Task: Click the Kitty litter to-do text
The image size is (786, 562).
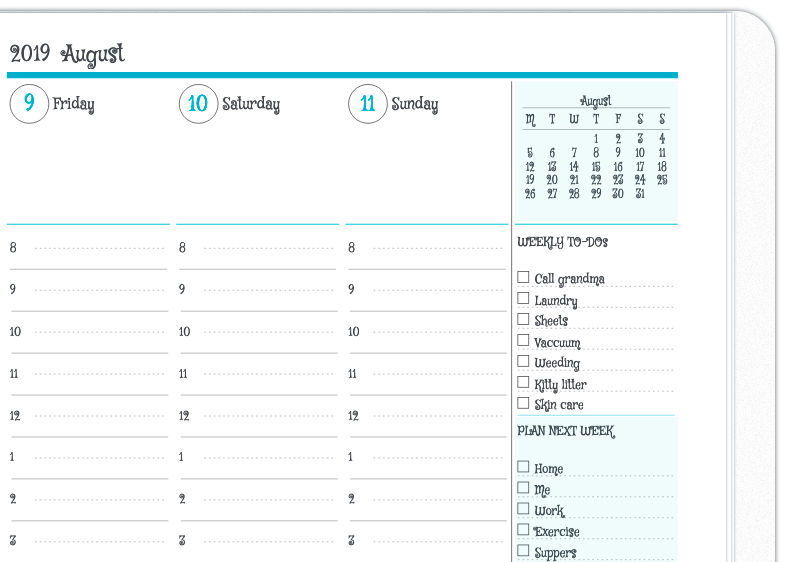Action: [x=560, y=385]
